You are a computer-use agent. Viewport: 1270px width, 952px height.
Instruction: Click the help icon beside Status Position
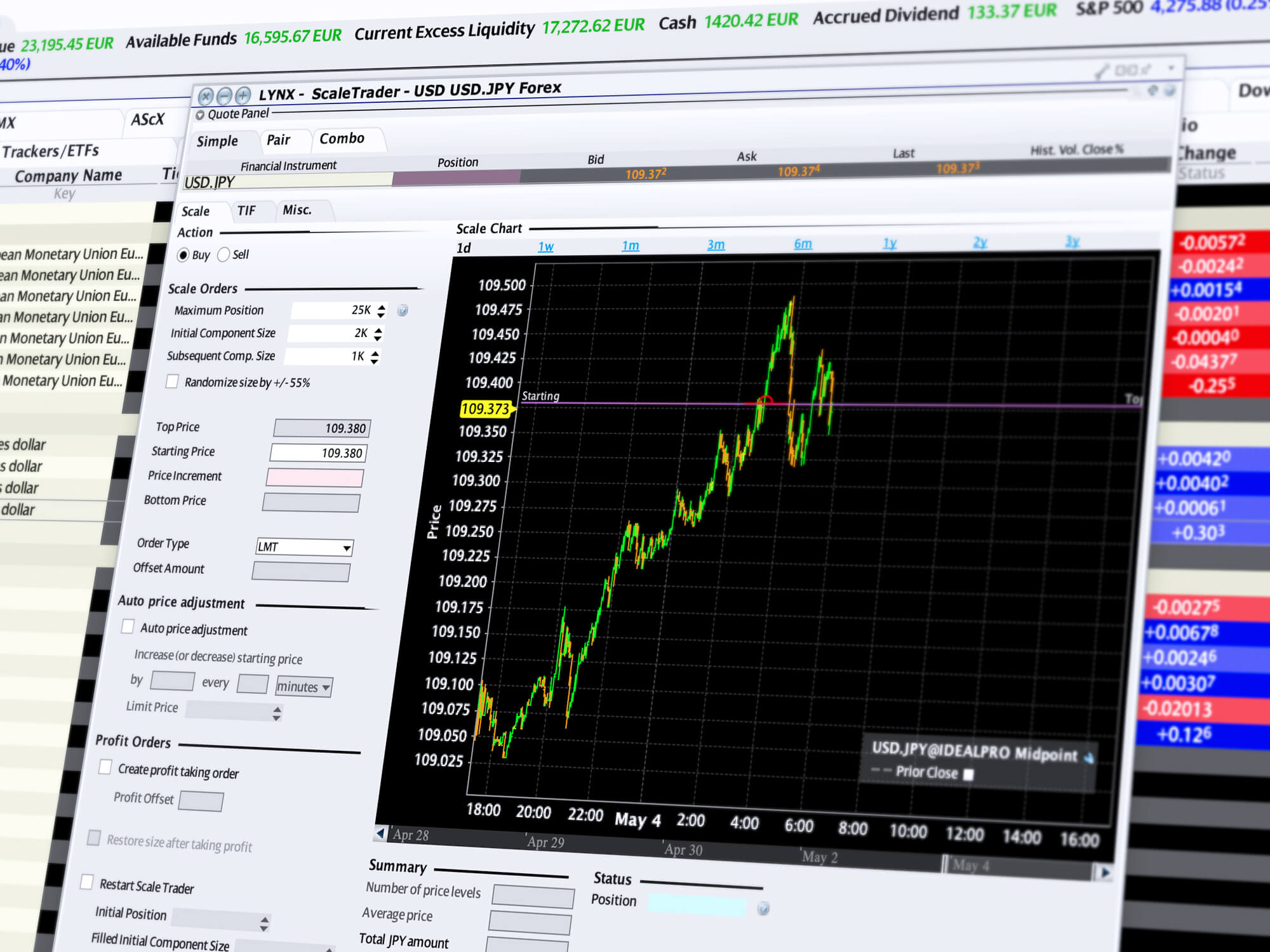764,908
